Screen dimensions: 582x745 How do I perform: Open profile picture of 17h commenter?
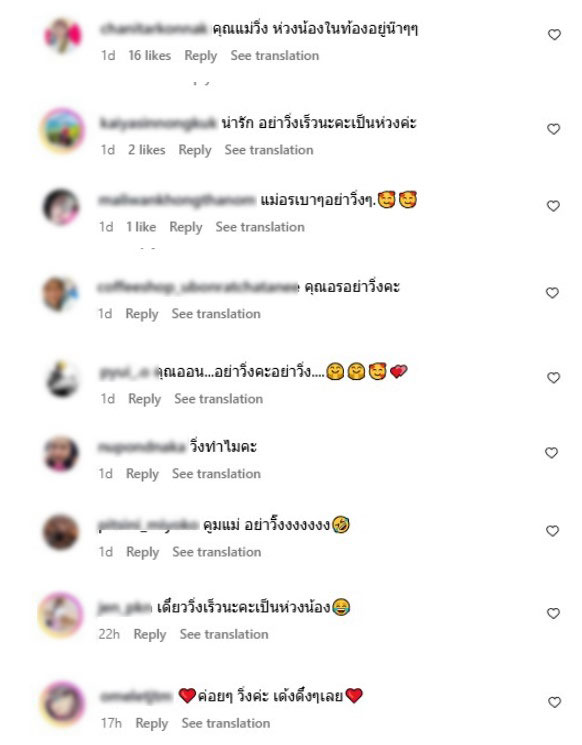62,704
